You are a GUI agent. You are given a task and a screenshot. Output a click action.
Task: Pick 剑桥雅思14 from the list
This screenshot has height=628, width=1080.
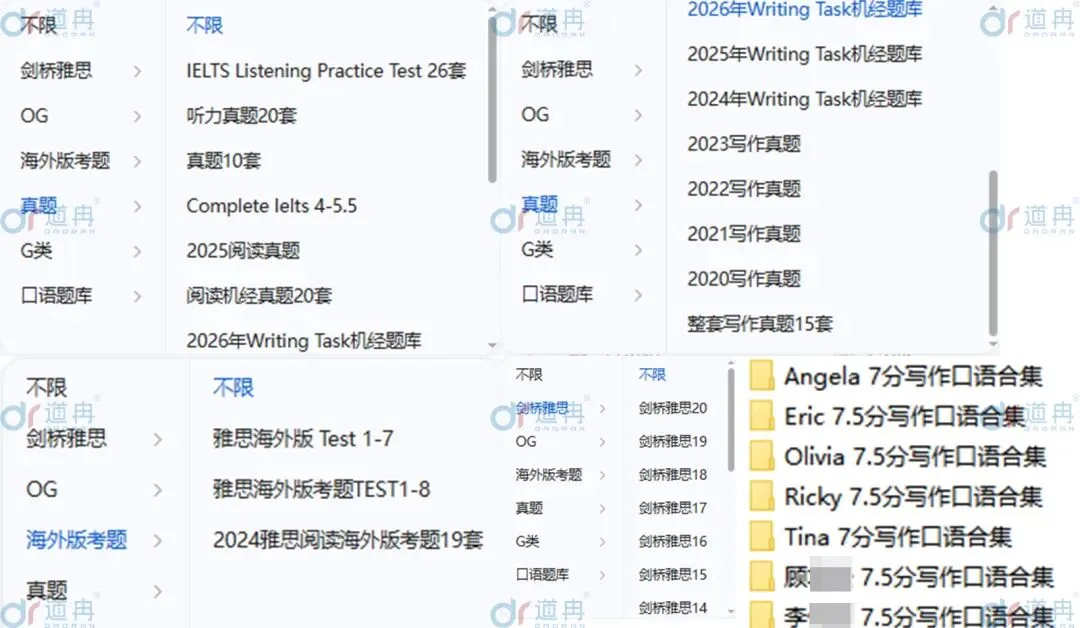(x=672, y=608)
